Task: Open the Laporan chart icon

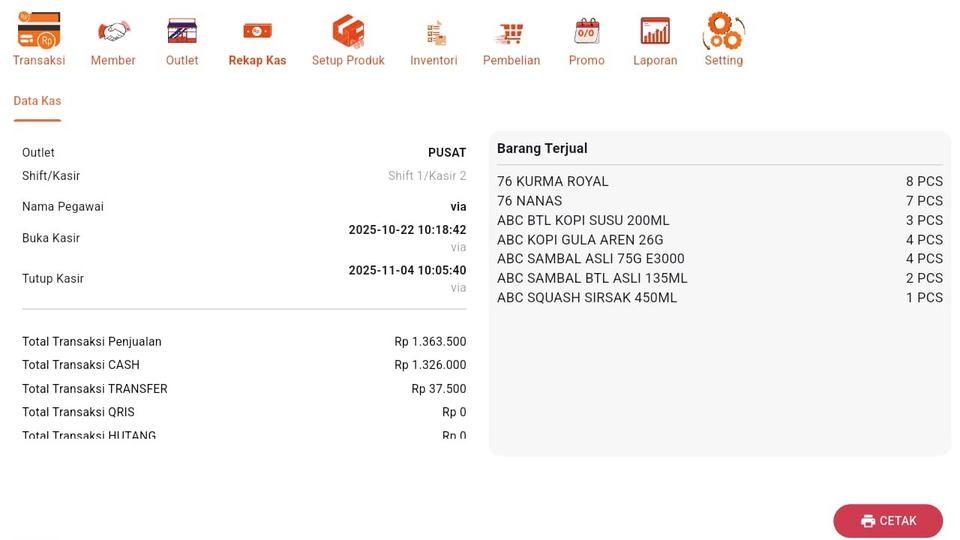Action: click(x=655, y=31)
